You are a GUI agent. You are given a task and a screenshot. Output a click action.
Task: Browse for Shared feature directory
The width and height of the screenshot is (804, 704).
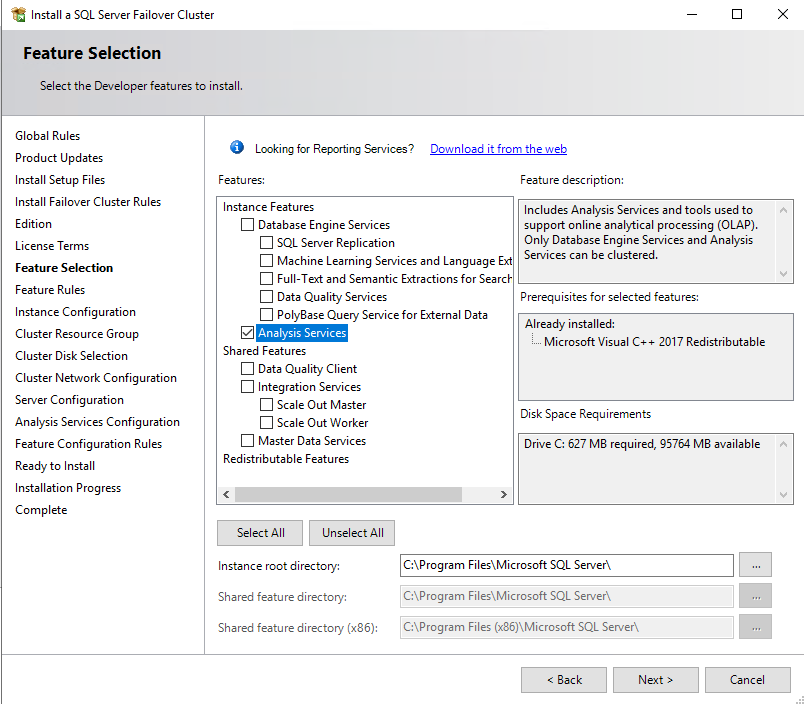756,596
